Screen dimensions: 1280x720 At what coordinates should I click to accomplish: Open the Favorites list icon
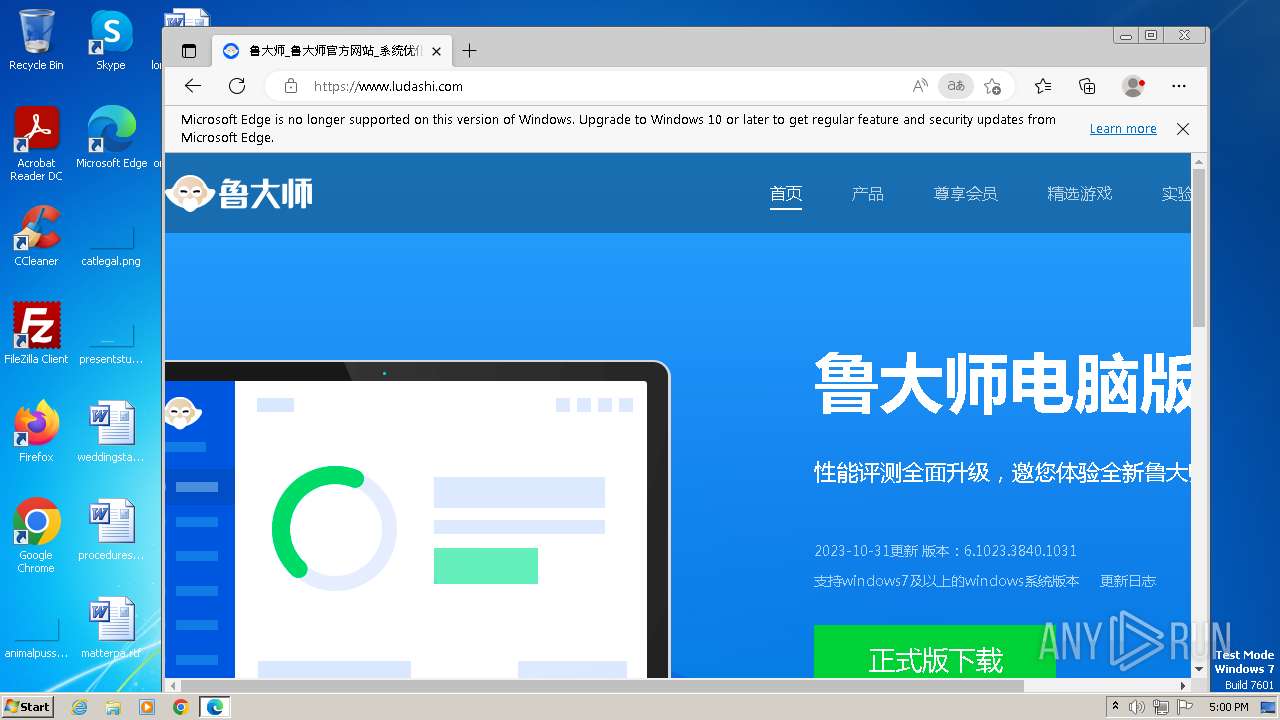pos(1043,86)
